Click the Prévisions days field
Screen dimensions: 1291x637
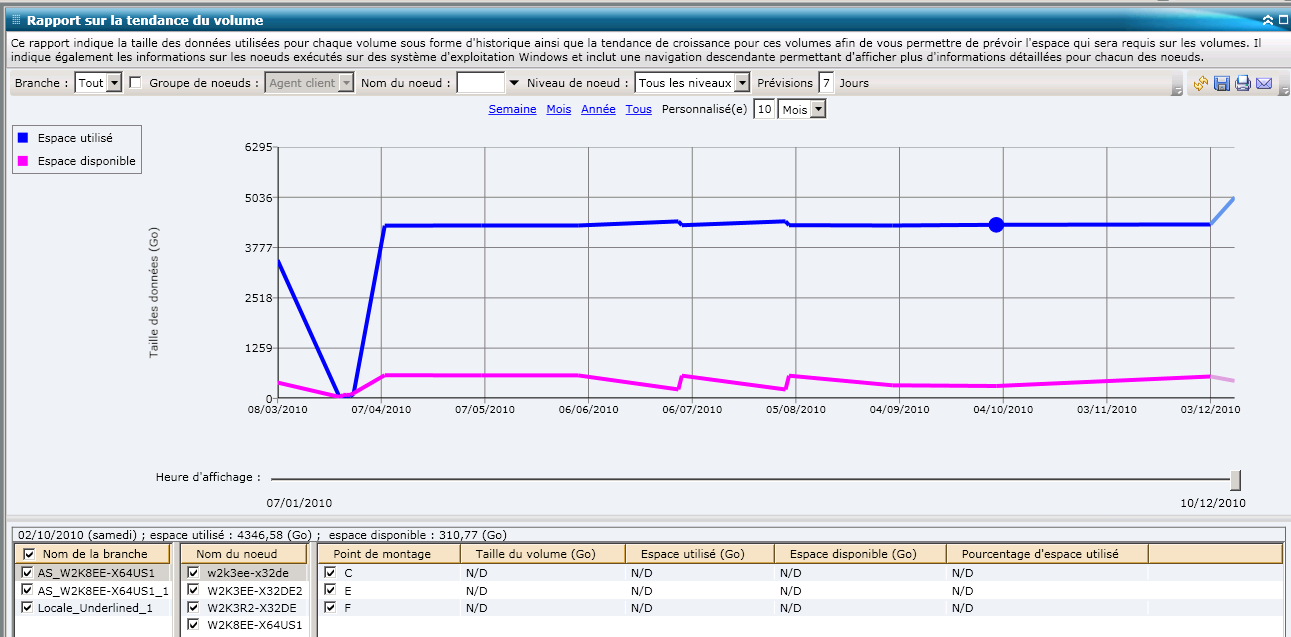point(826,83)
